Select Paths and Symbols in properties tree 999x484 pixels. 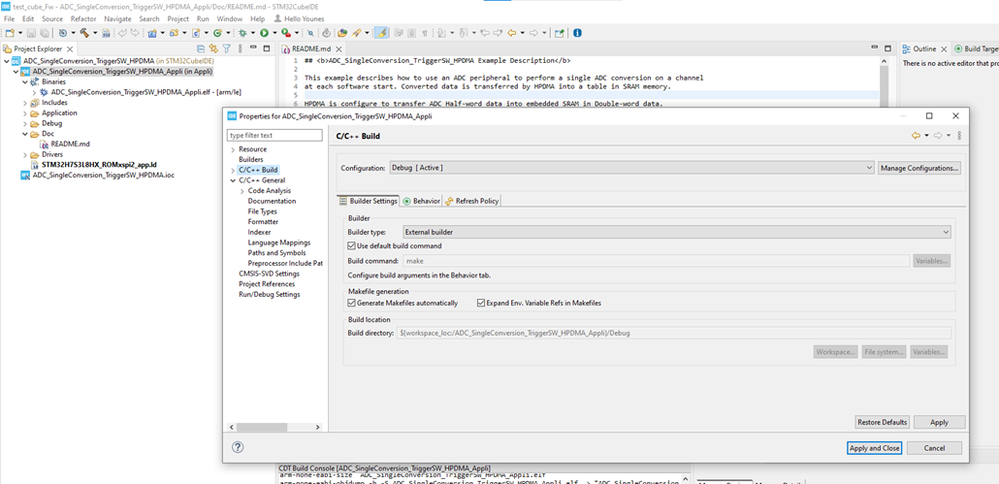tap(277, 253)
